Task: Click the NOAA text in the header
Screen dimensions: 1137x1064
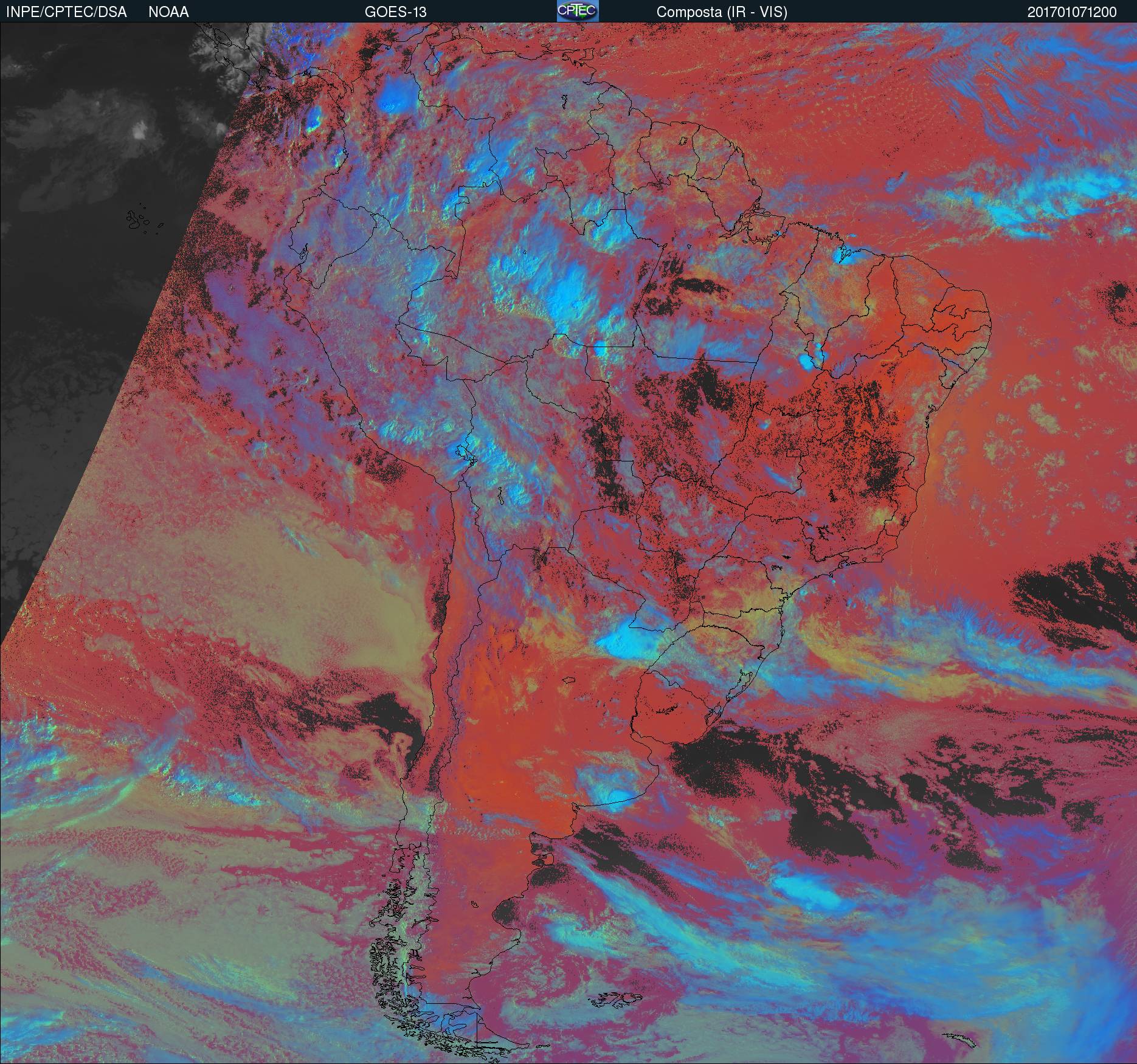Action: coord(168,12)
